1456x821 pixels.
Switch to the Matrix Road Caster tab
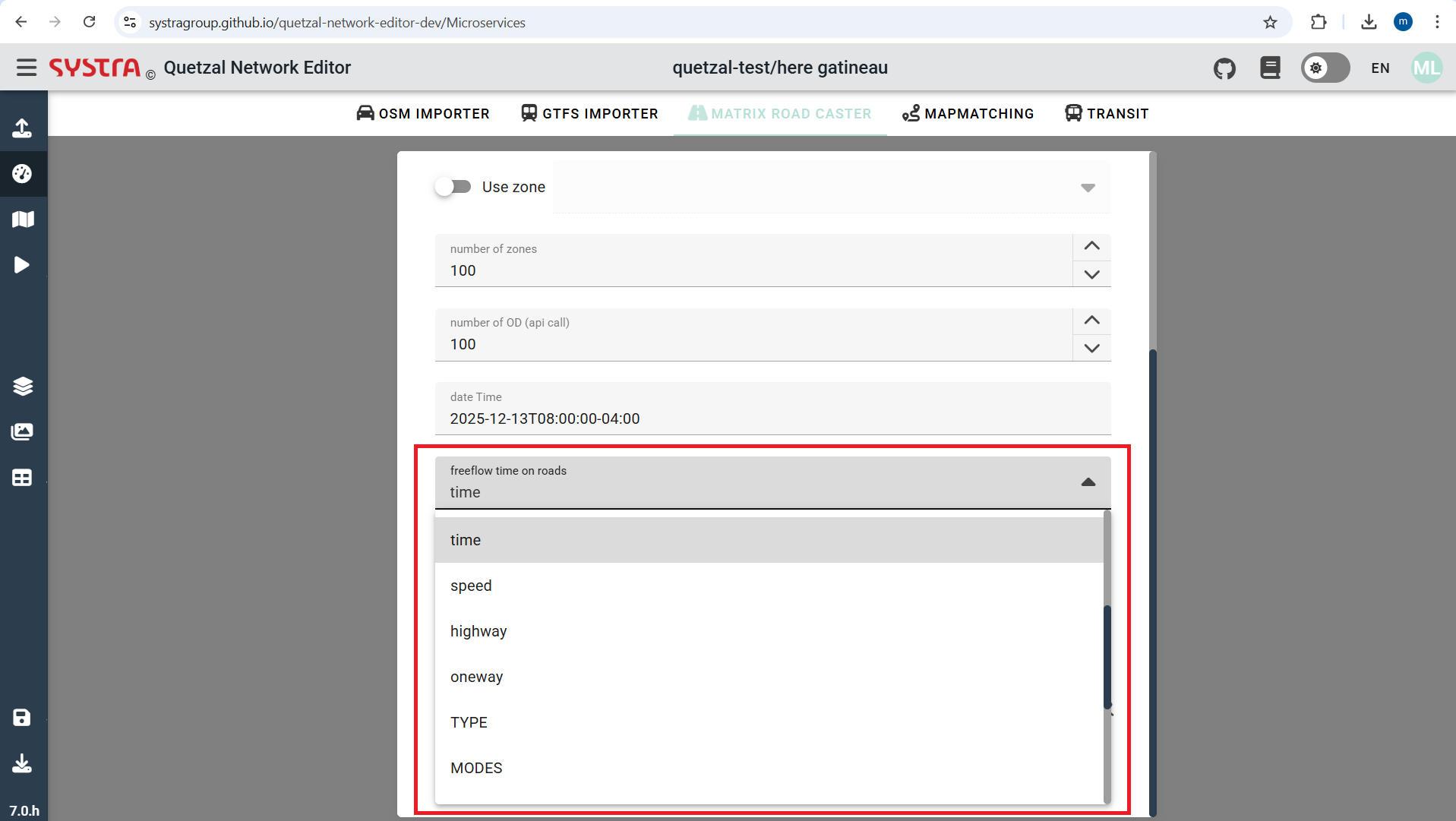coord(780,114)
